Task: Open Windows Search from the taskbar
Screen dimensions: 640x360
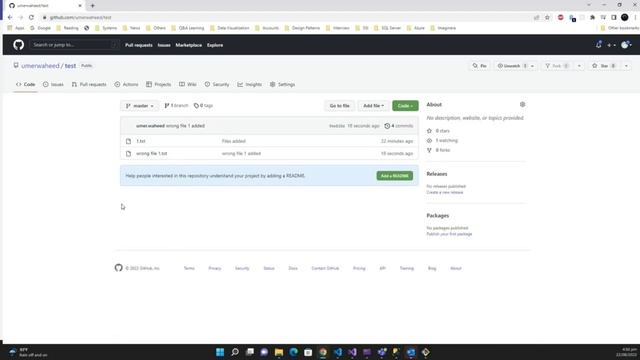Action: 235,352
